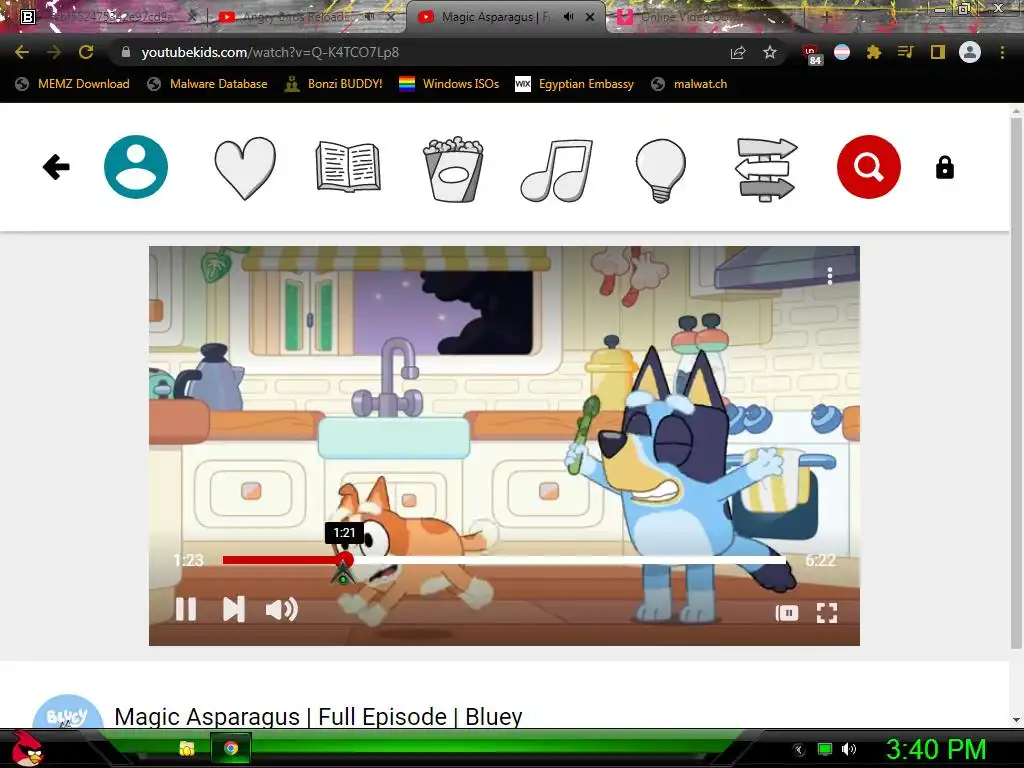
Task: Open the file explorer taskbar icon
Action: [187, 748]
